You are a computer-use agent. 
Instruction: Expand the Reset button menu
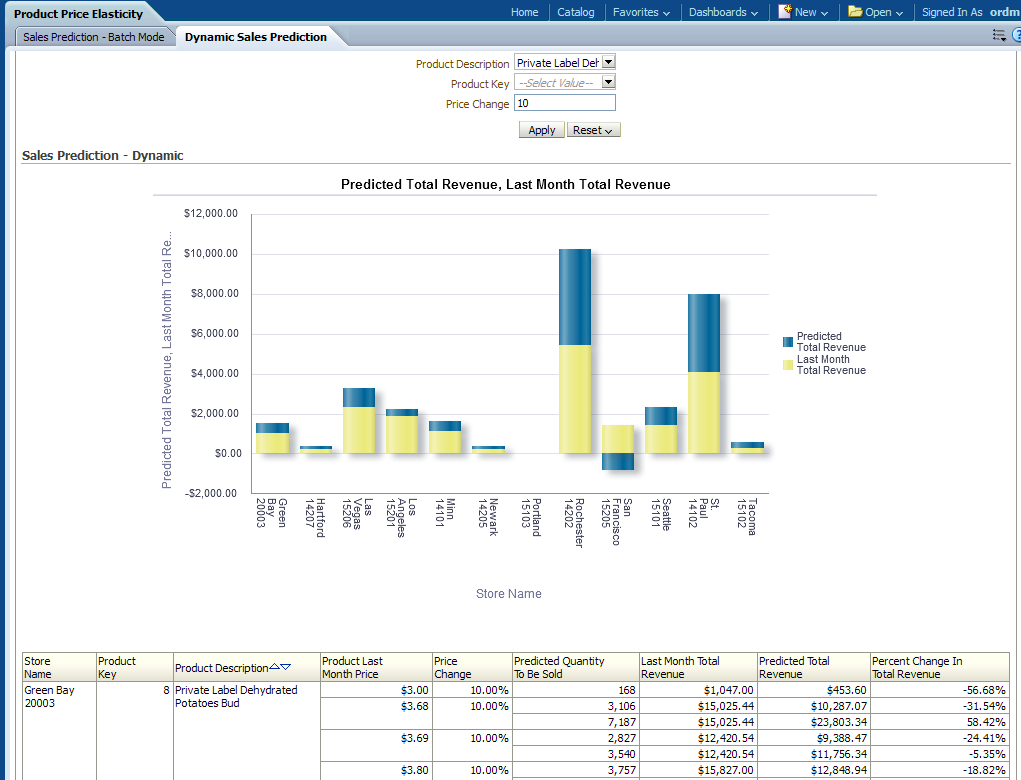coord(594,130)
